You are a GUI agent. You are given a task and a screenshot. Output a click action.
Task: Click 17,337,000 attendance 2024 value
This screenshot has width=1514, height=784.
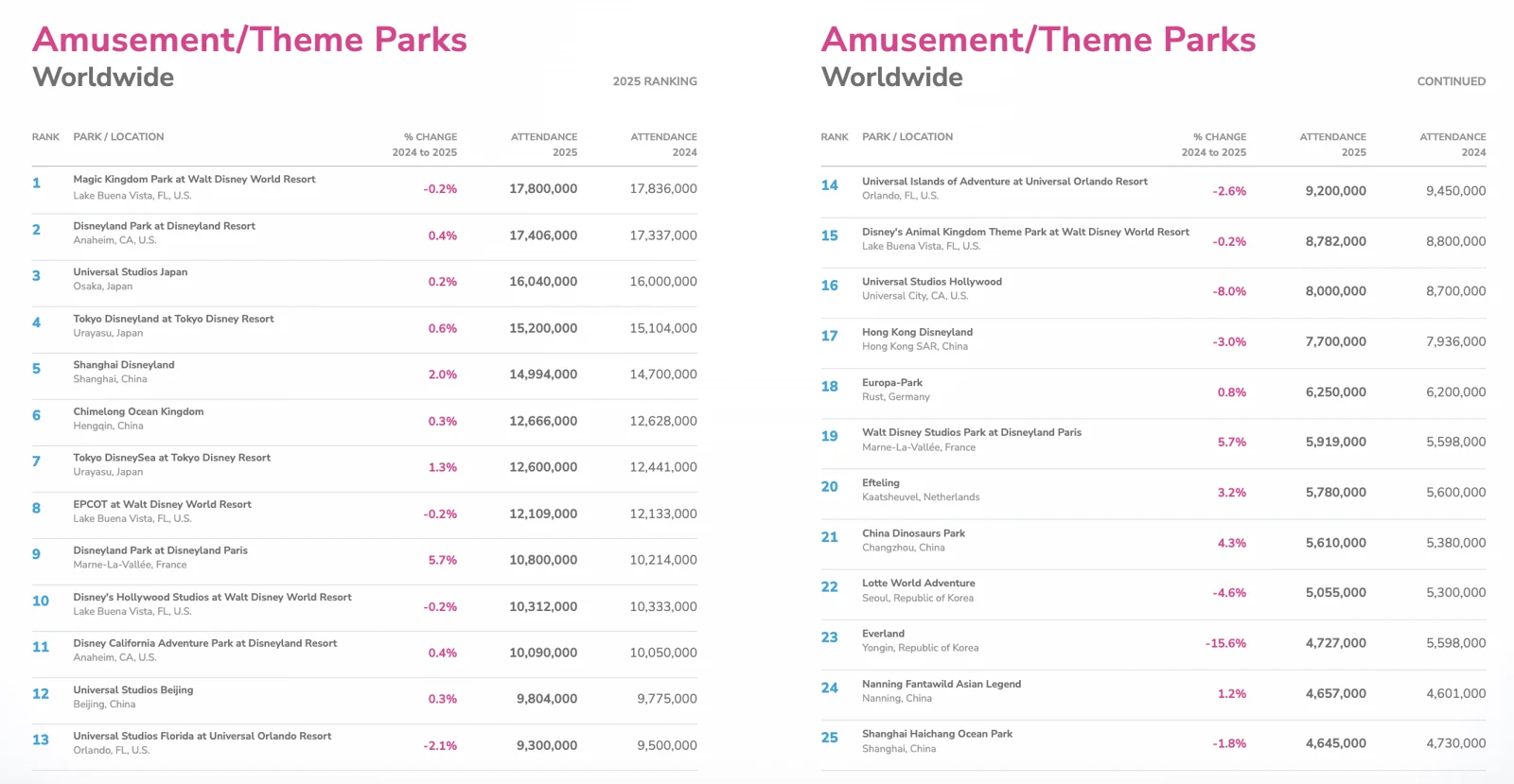tap(663, 235)
